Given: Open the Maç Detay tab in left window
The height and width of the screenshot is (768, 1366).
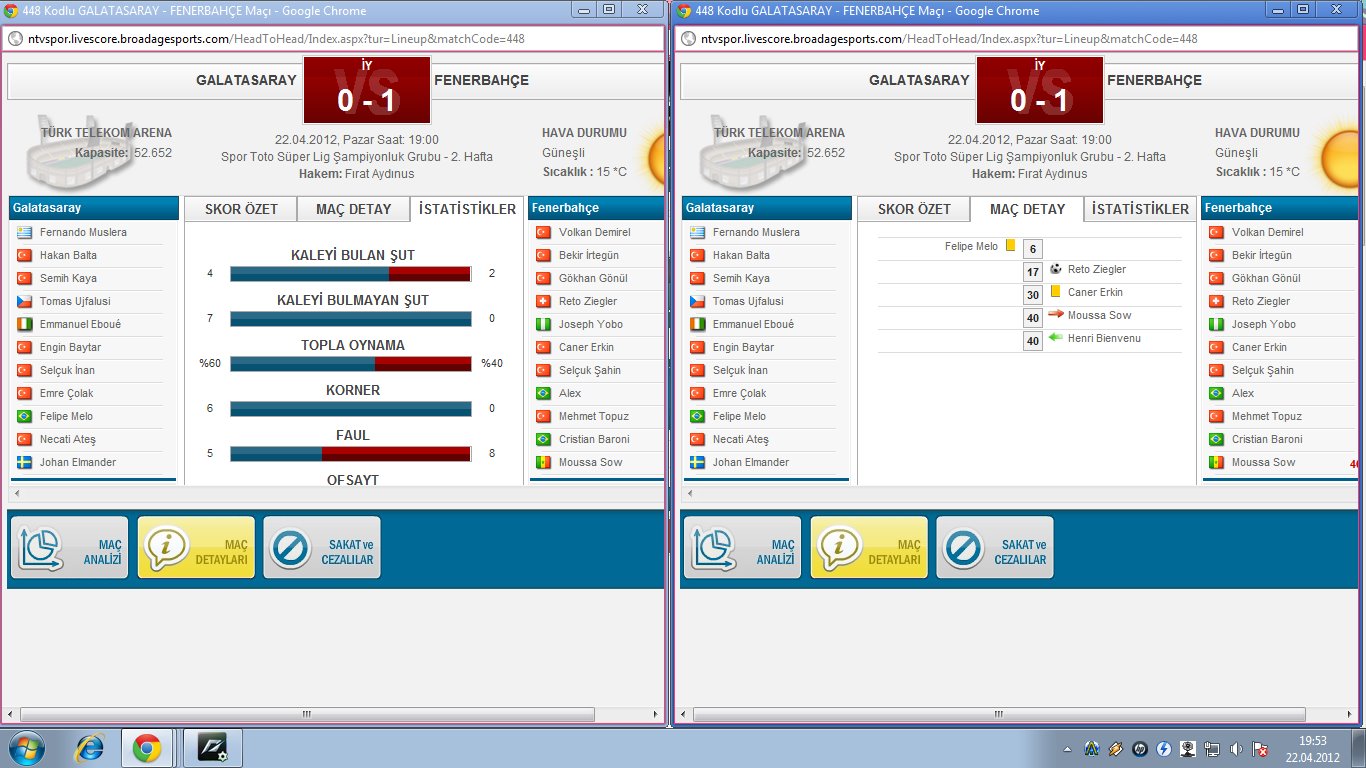Looking at the screenshot, I should coord(353,209).
